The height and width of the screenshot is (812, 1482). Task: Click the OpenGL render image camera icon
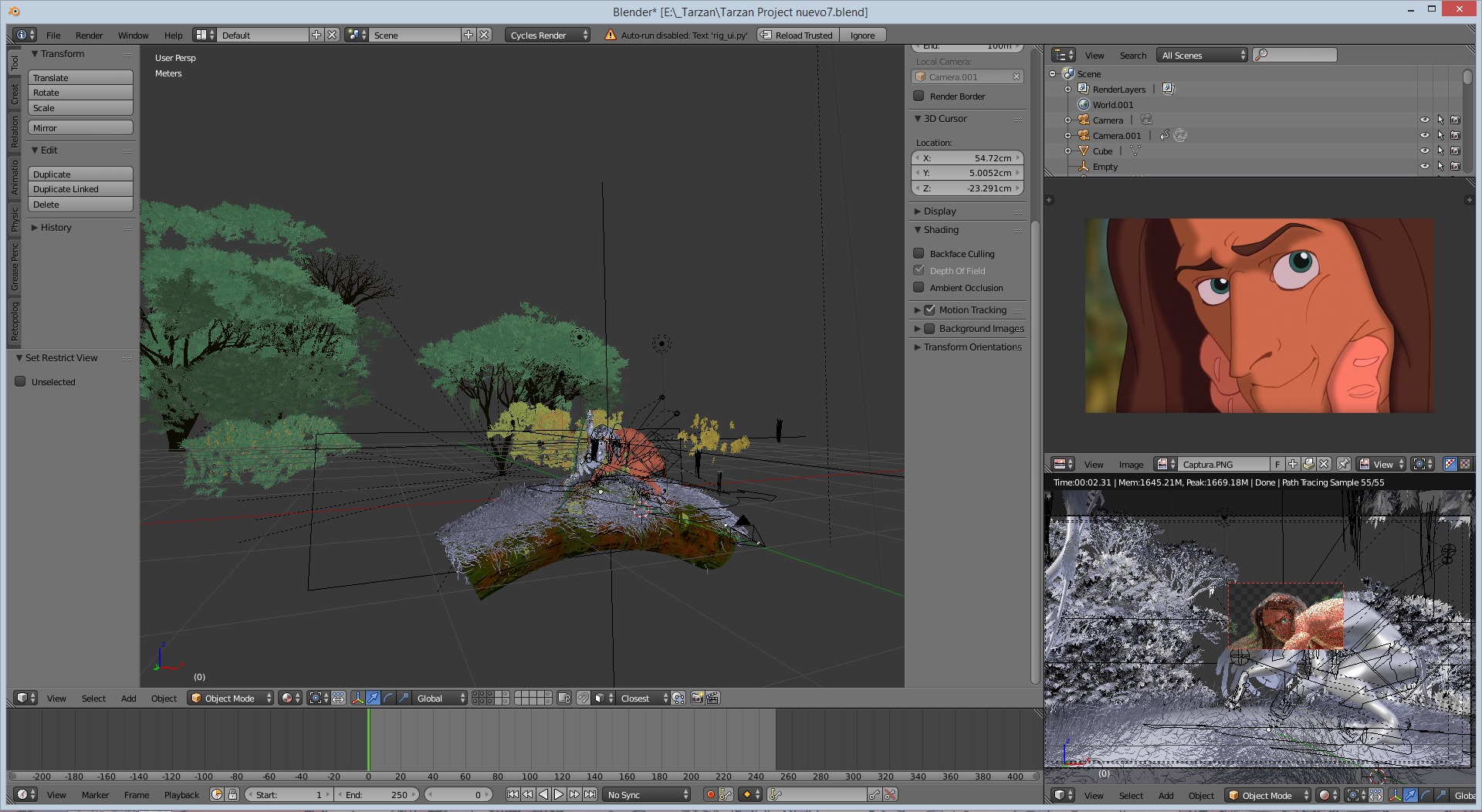click(x=697, y=698)
